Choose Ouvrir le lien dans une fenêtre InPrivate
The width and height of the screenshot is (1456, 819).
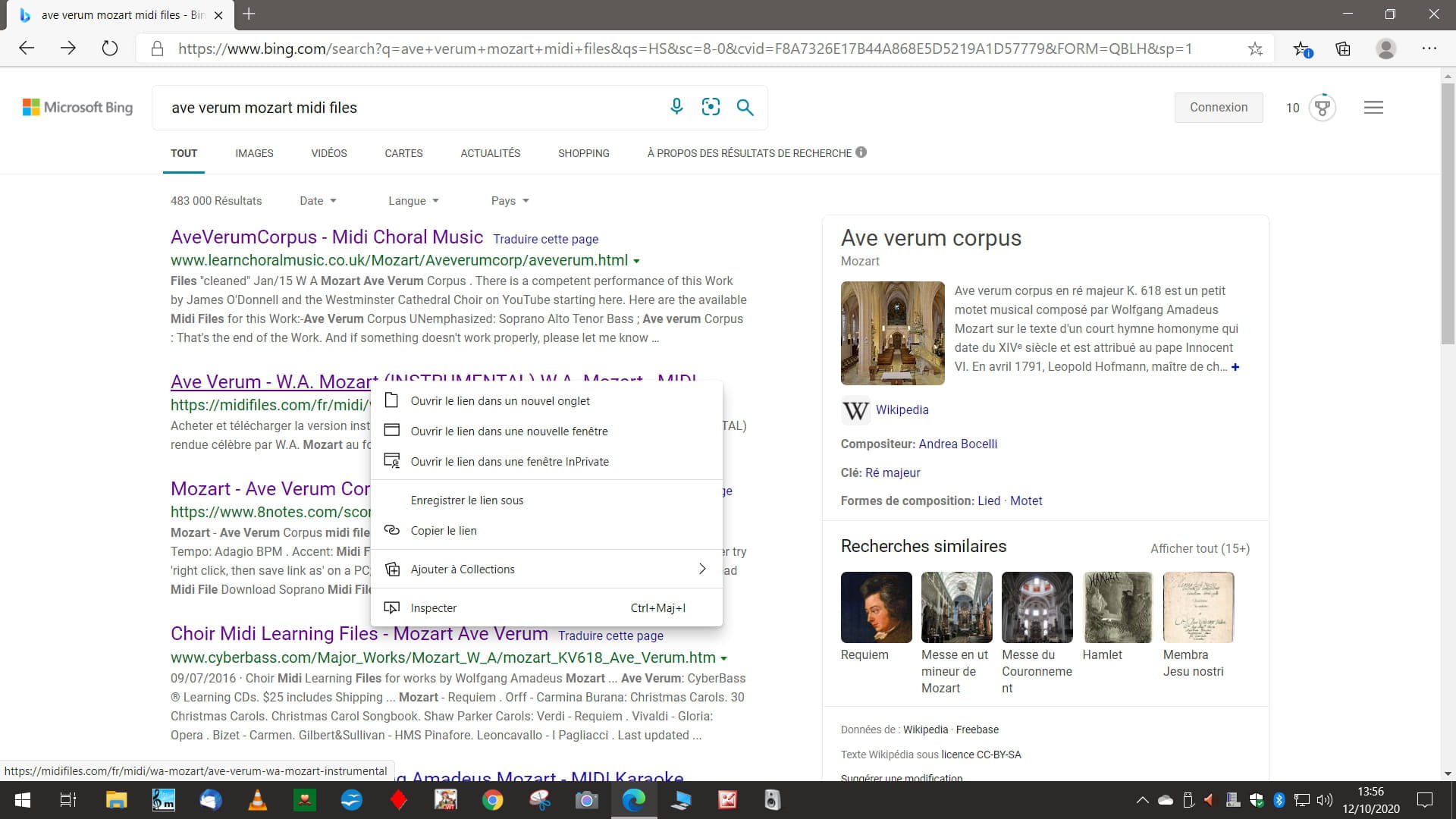click(546, 462)
